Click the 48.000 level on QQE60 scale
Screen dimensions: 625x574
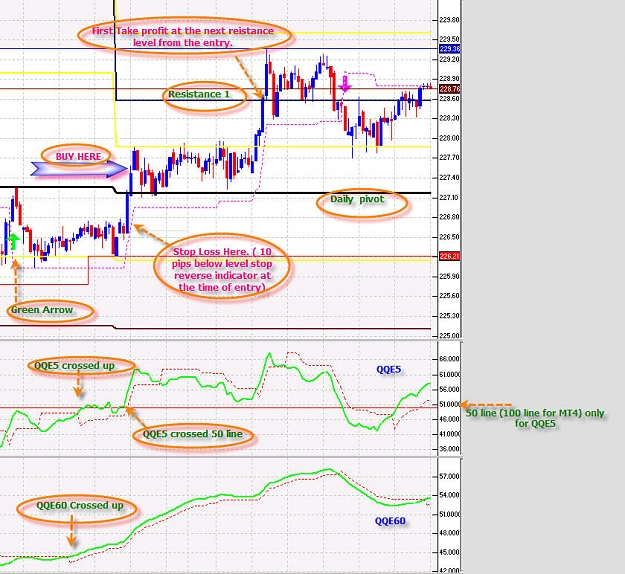[x=450, y=533]
